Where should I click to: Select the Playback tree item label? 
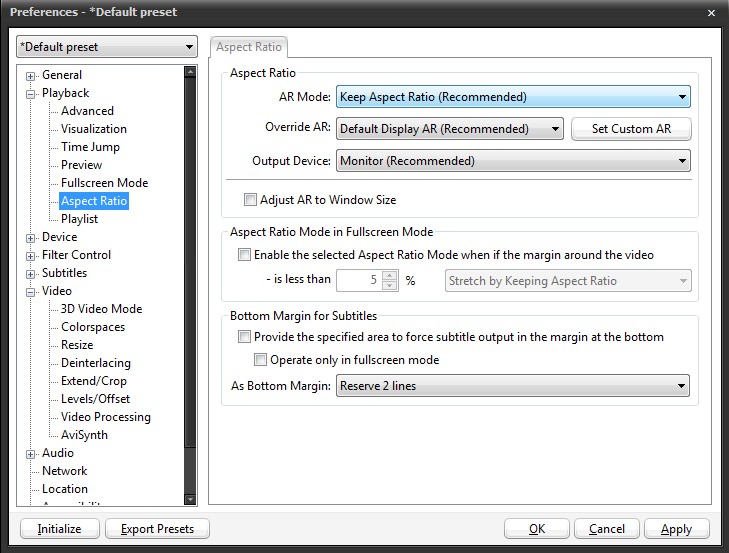[66, 93]
